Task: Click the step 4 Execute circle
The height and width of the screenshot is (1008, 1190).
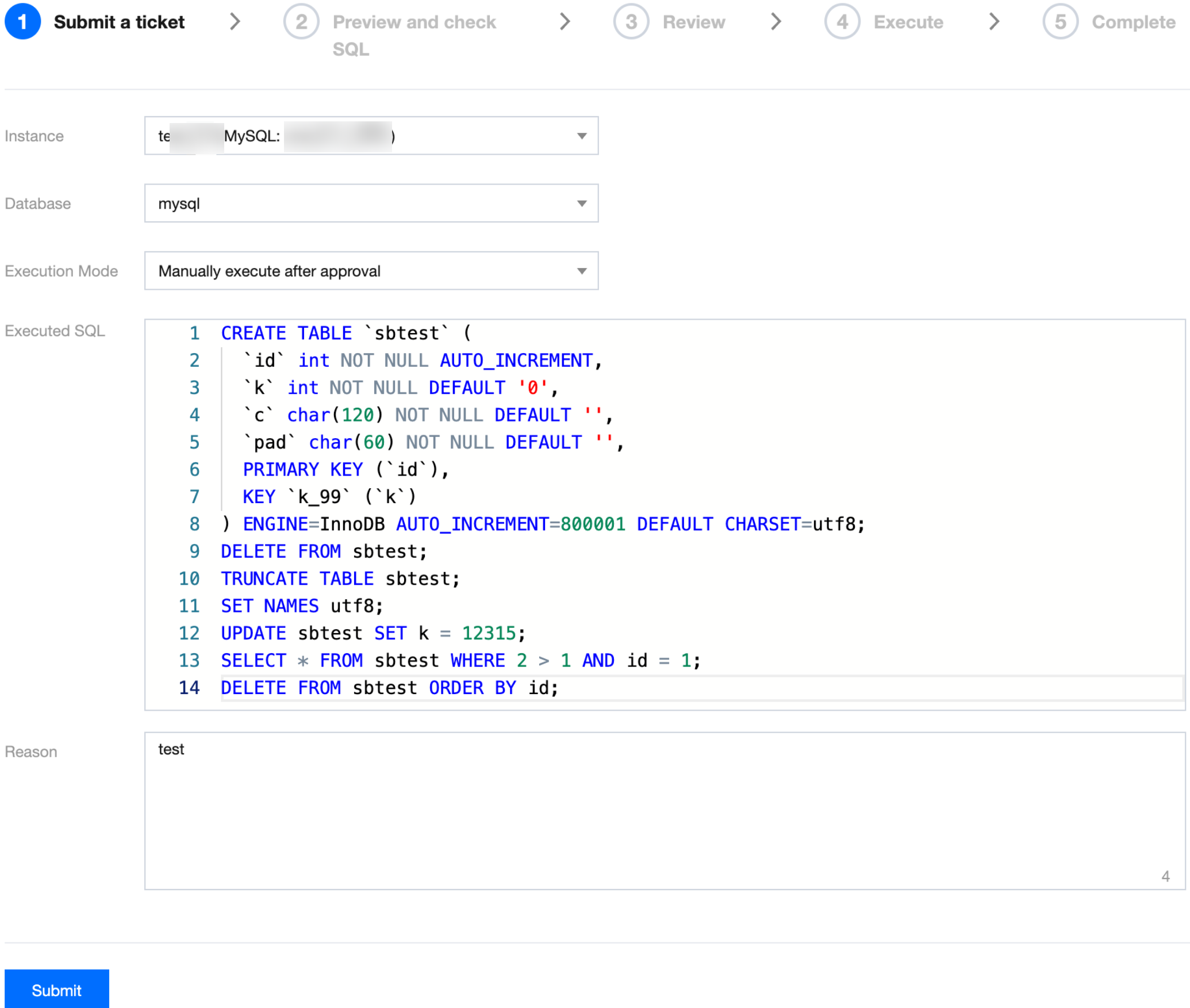Action: (x=842, y=22)
